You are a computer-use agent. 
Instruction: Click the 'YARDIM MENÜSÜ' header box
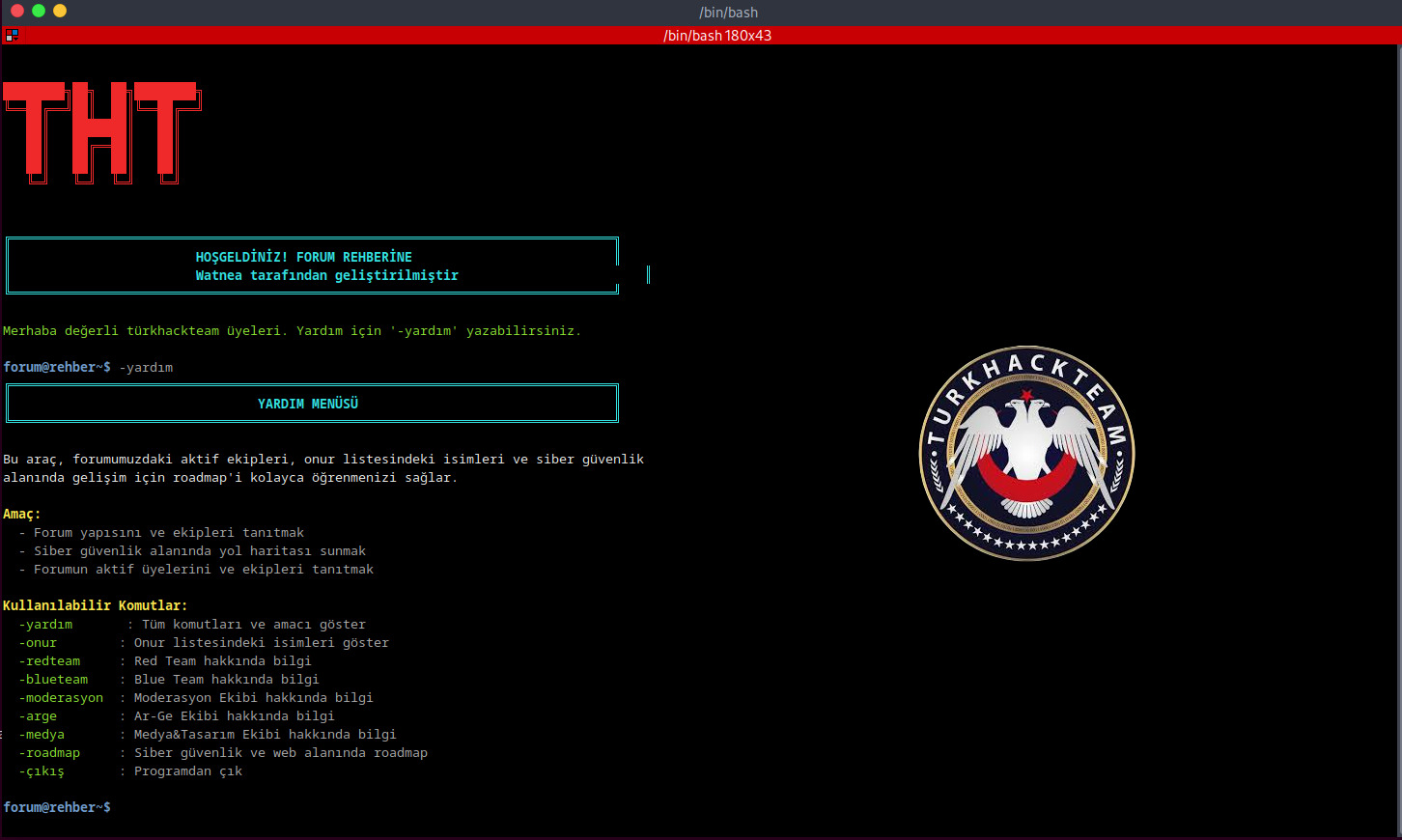312,404
